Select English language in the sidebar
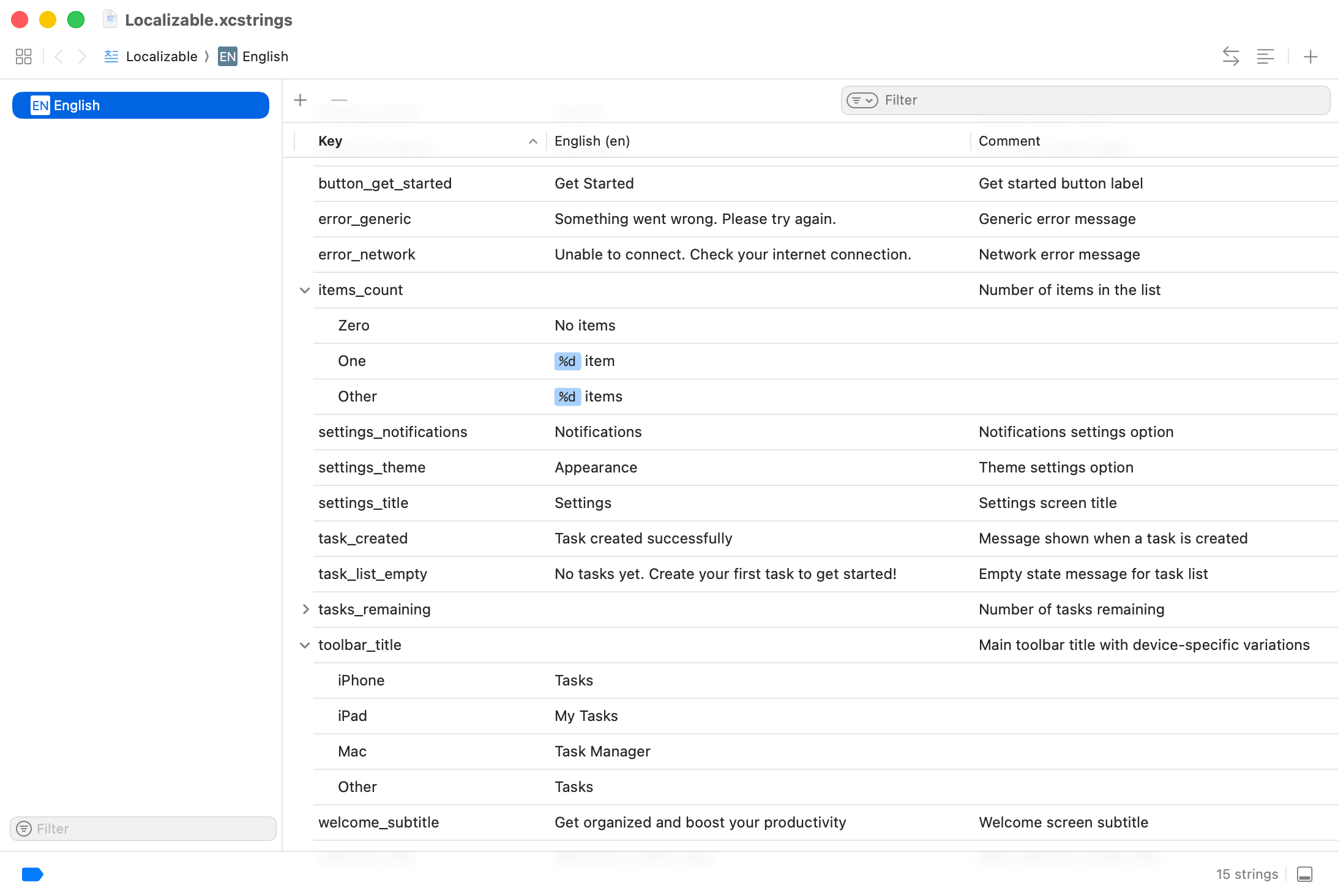The image size is (1338, 896). (140, 105)
